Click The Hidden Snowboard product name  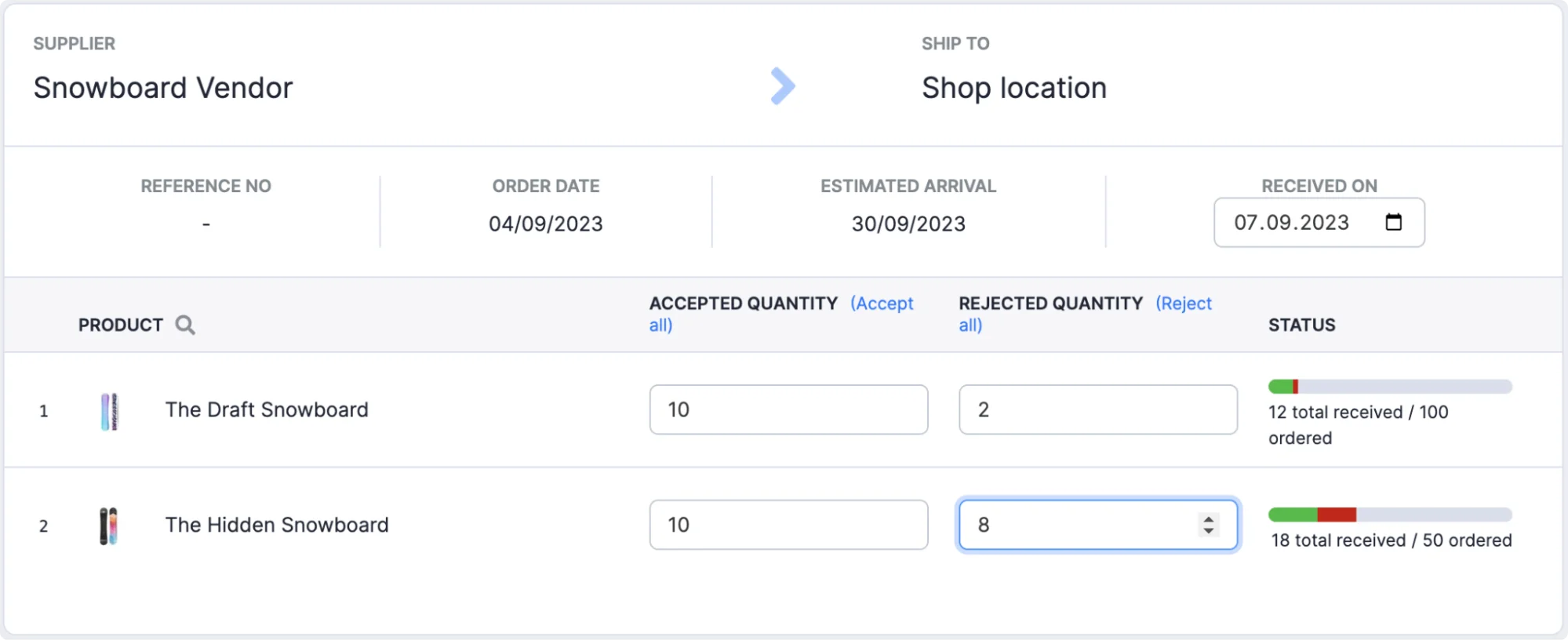click(277, 525)
